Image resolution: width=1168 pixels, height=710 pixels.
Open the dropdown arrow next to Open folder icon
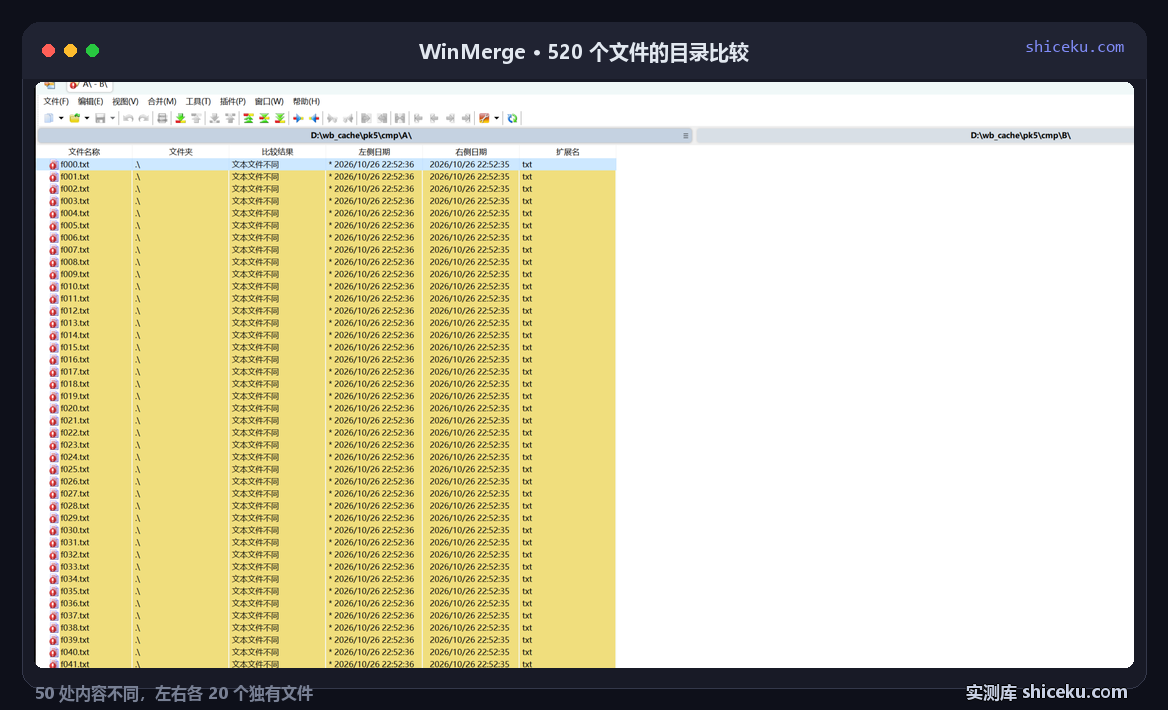86,118
